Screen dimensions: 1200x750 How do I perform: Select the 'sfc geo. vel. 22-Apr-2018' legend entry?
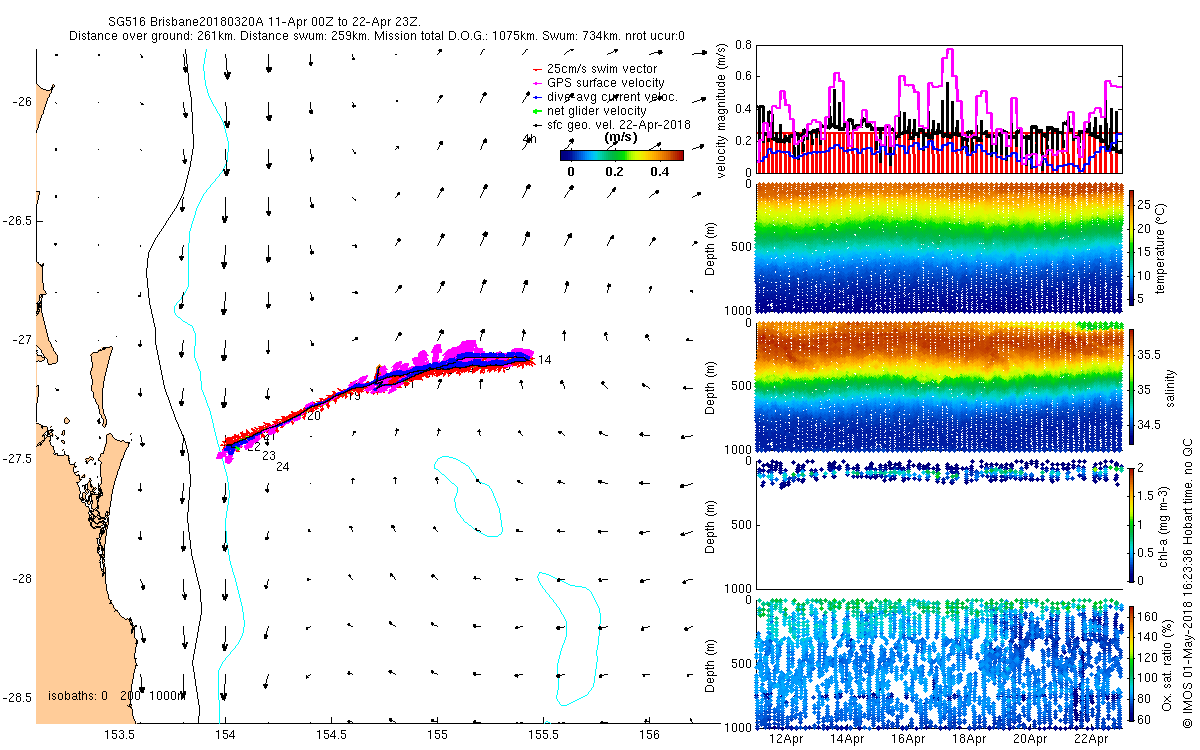tap(612, 124)
